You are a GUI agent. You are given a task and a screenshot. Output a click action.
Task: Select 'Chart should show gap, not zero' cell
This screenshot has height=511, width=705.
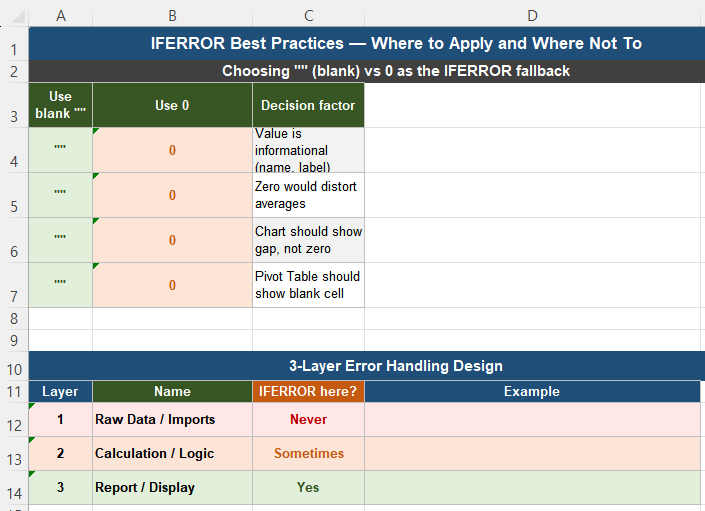coord(308,240)
